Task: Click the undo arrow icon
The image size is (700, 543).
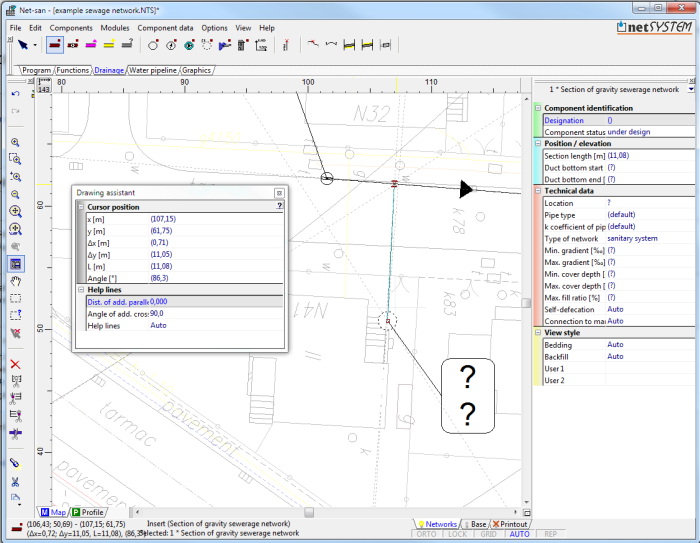Action: tap(16, 94)
